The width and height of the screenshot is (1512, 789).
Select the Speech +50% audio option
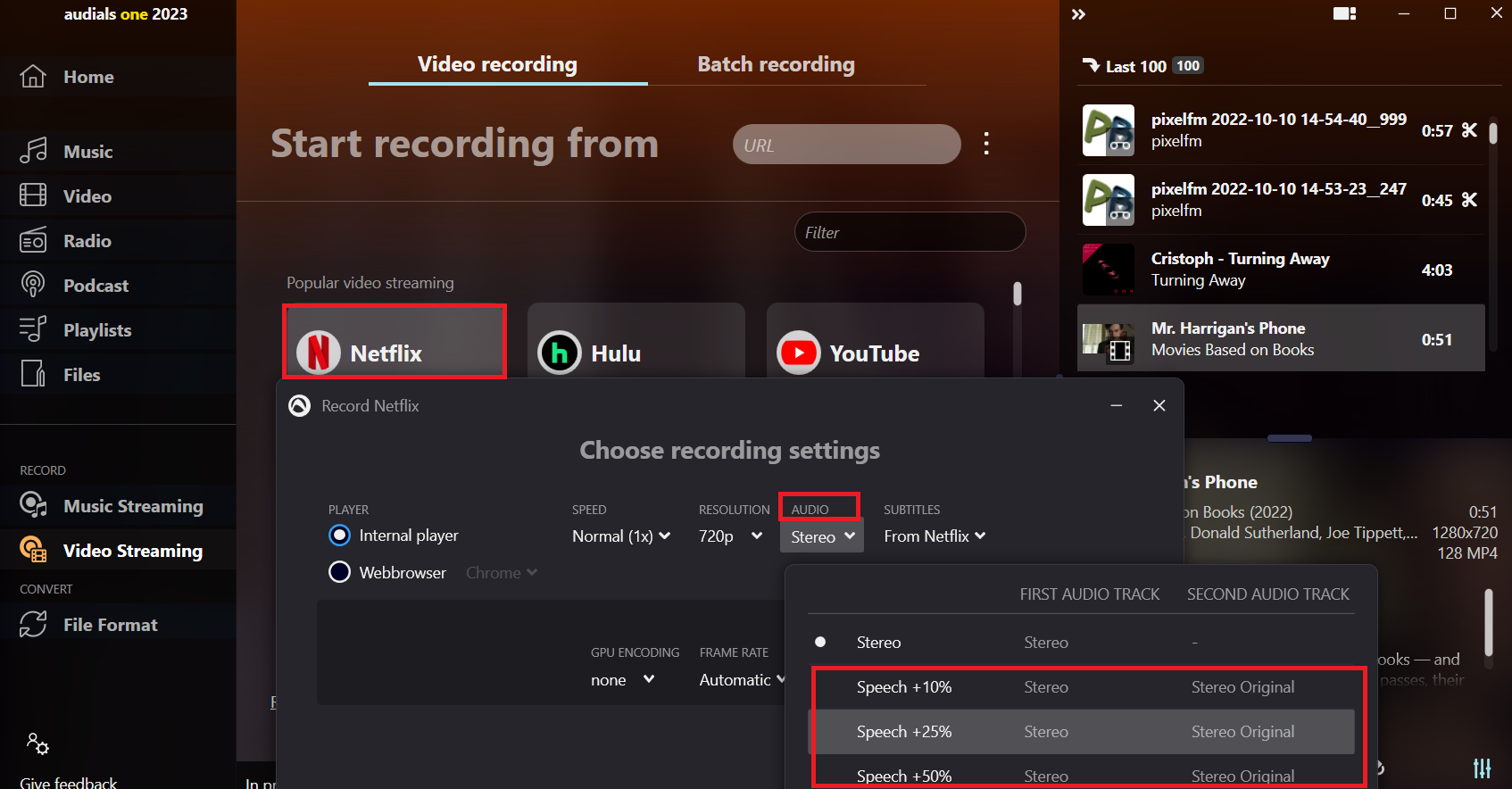1081,775
